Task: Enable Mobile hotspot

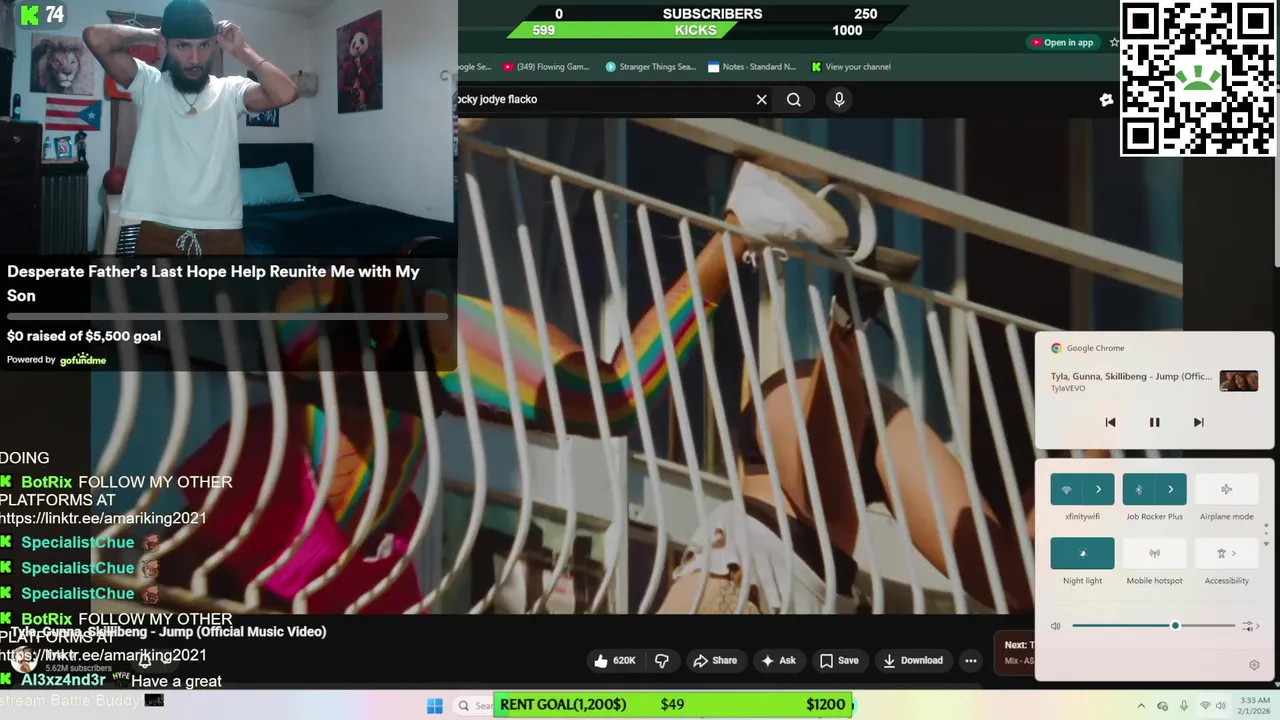Action: 1154,553
